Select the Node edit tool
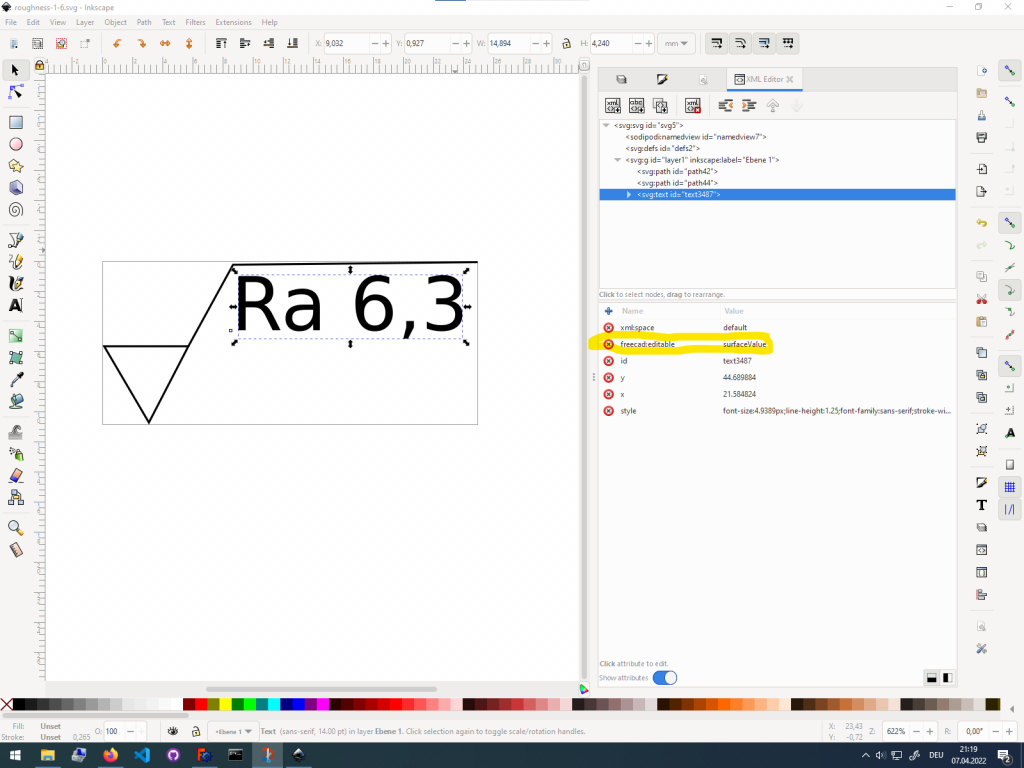The image size is (1024, 768). [16, 92]
